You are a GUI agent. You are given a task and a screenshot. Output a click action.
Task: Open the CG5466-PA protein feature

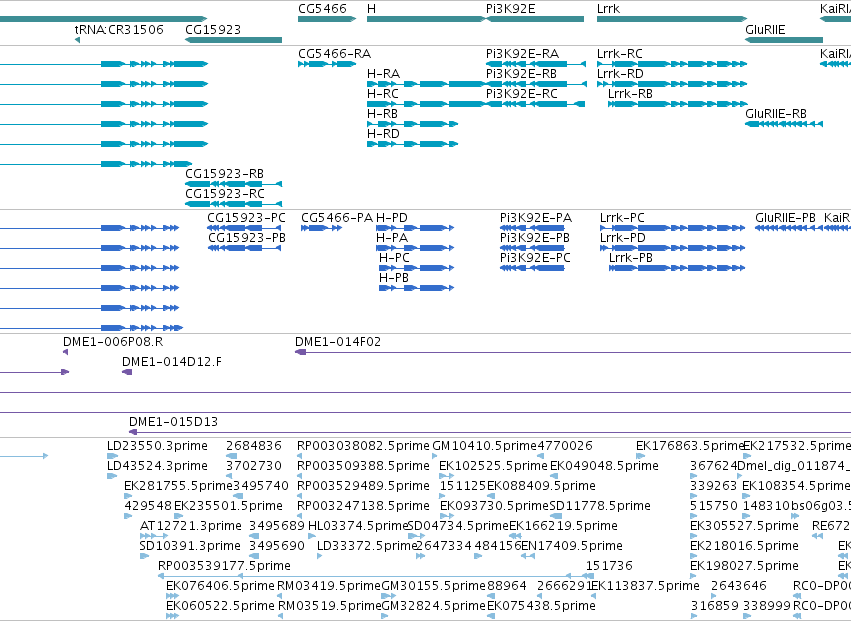[321, 228]
